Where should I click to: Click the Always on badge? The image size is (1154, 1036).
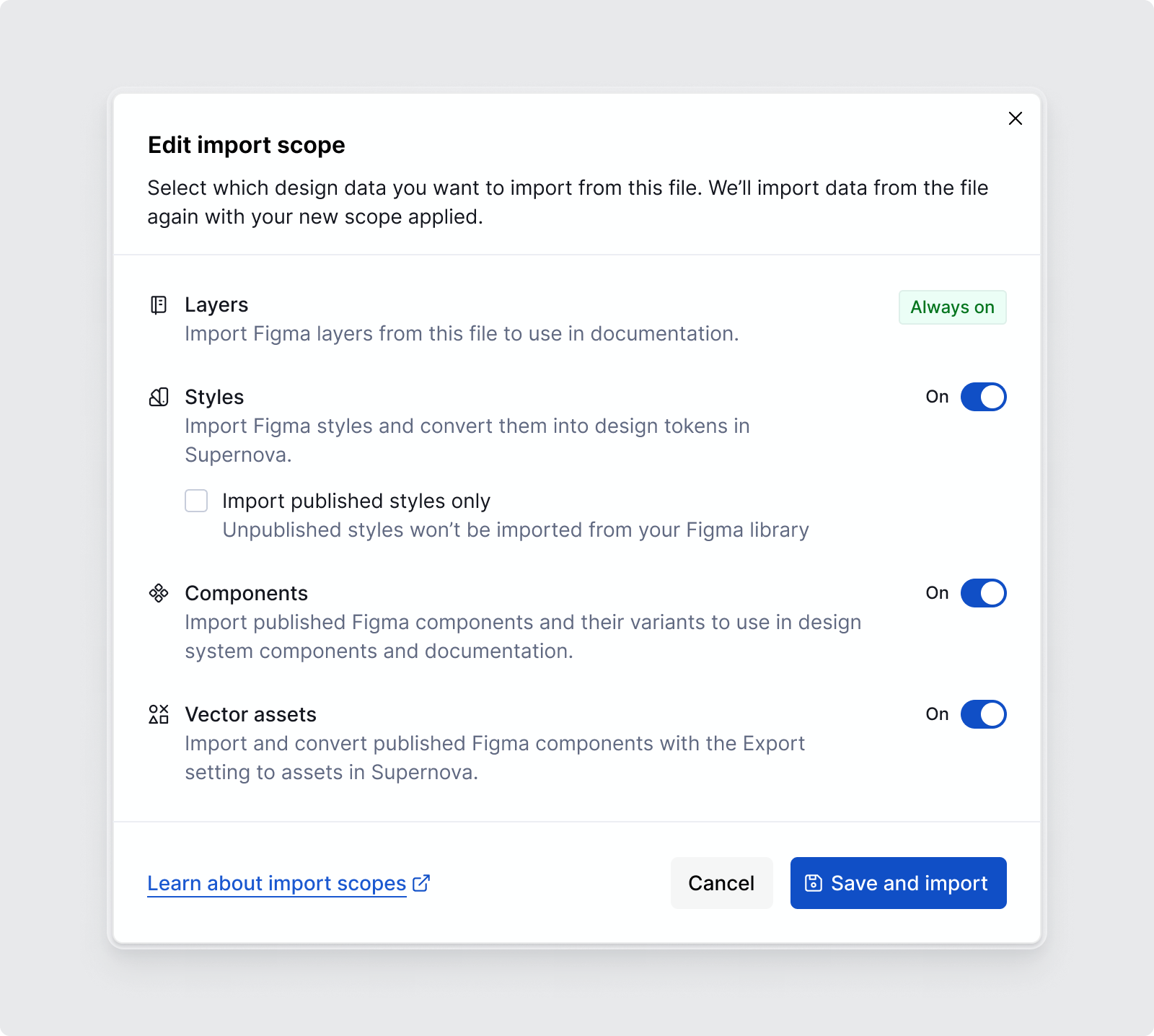pyautogui.click(x=952, y=307)
